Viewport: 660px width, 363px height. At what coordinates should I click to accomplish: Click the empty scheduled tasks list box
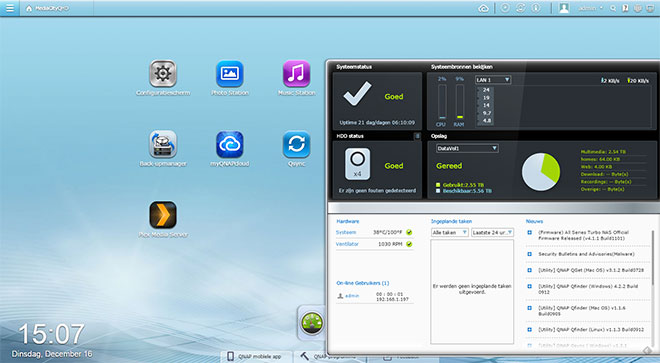(472, 291)
